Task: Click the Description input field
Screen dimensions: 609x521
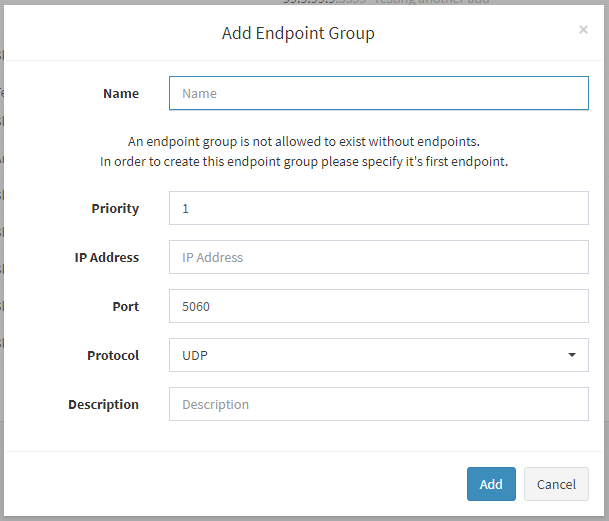Action: tap(379, 404)
